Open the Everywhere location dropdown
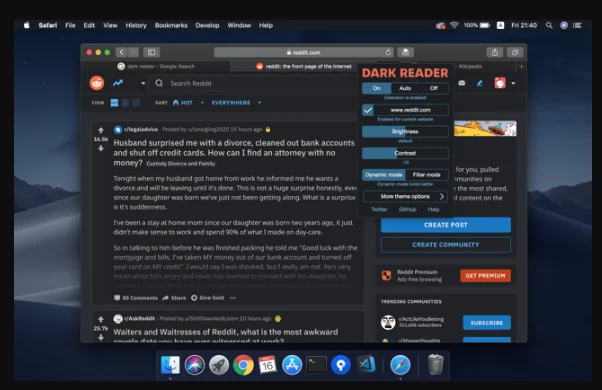Screen dimensions: 602x390 [x=236, y=103]
